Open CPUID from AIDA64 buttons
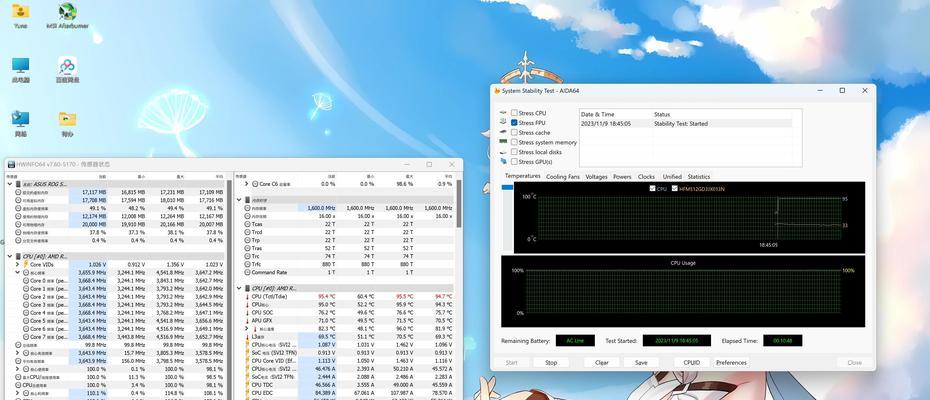 692,362
